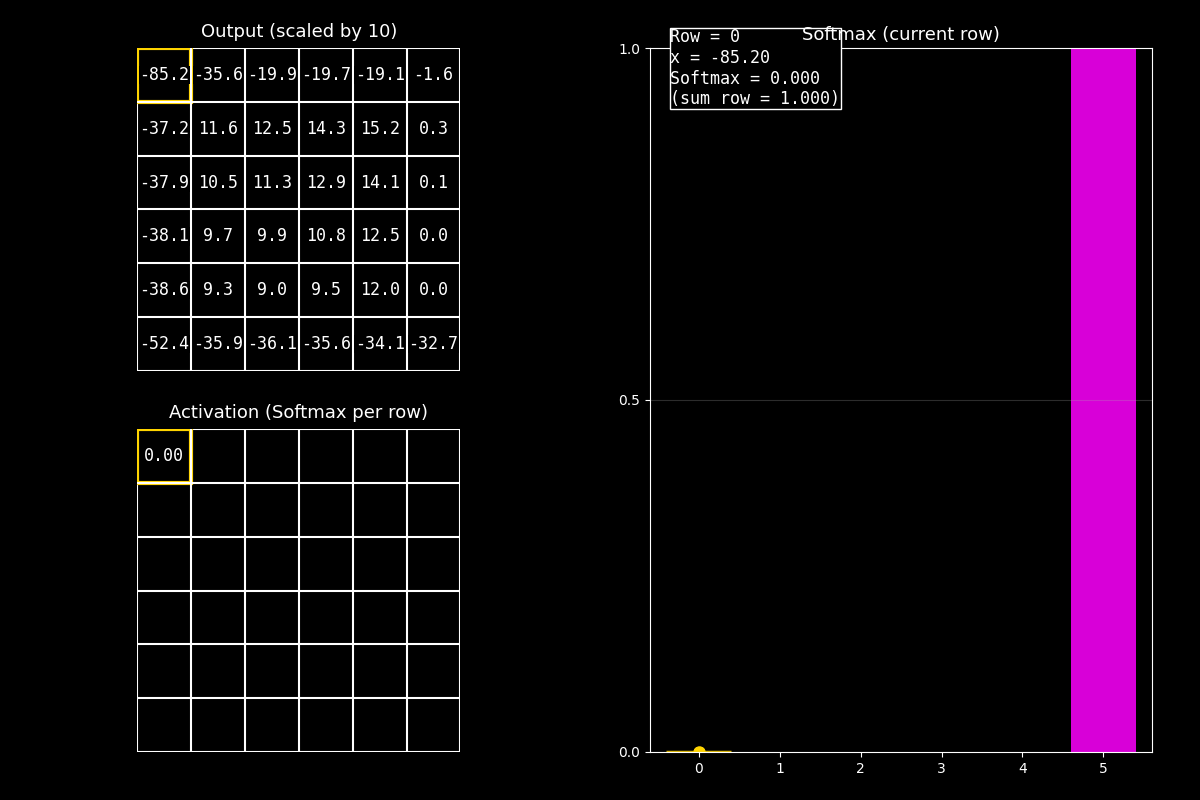1200x800 pixels.
Task: Click the output cell with value 11.6
Action: pyautogui.click(x=218, y=129)
